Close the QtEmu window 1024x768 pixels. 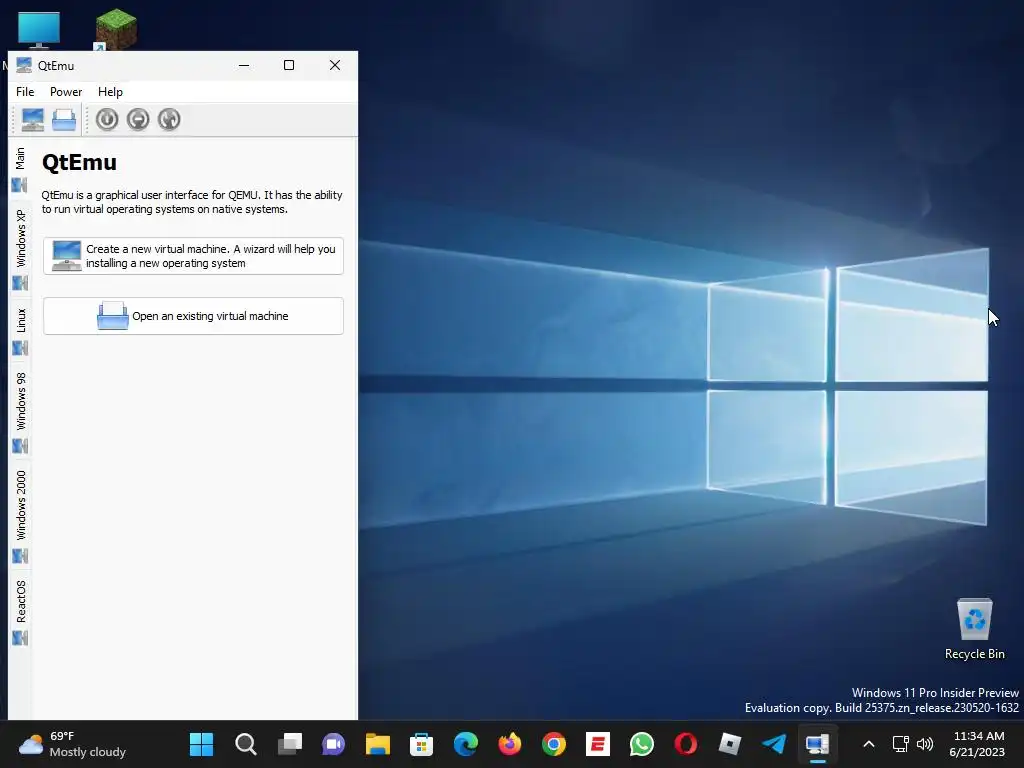click(x=334, y=65)
